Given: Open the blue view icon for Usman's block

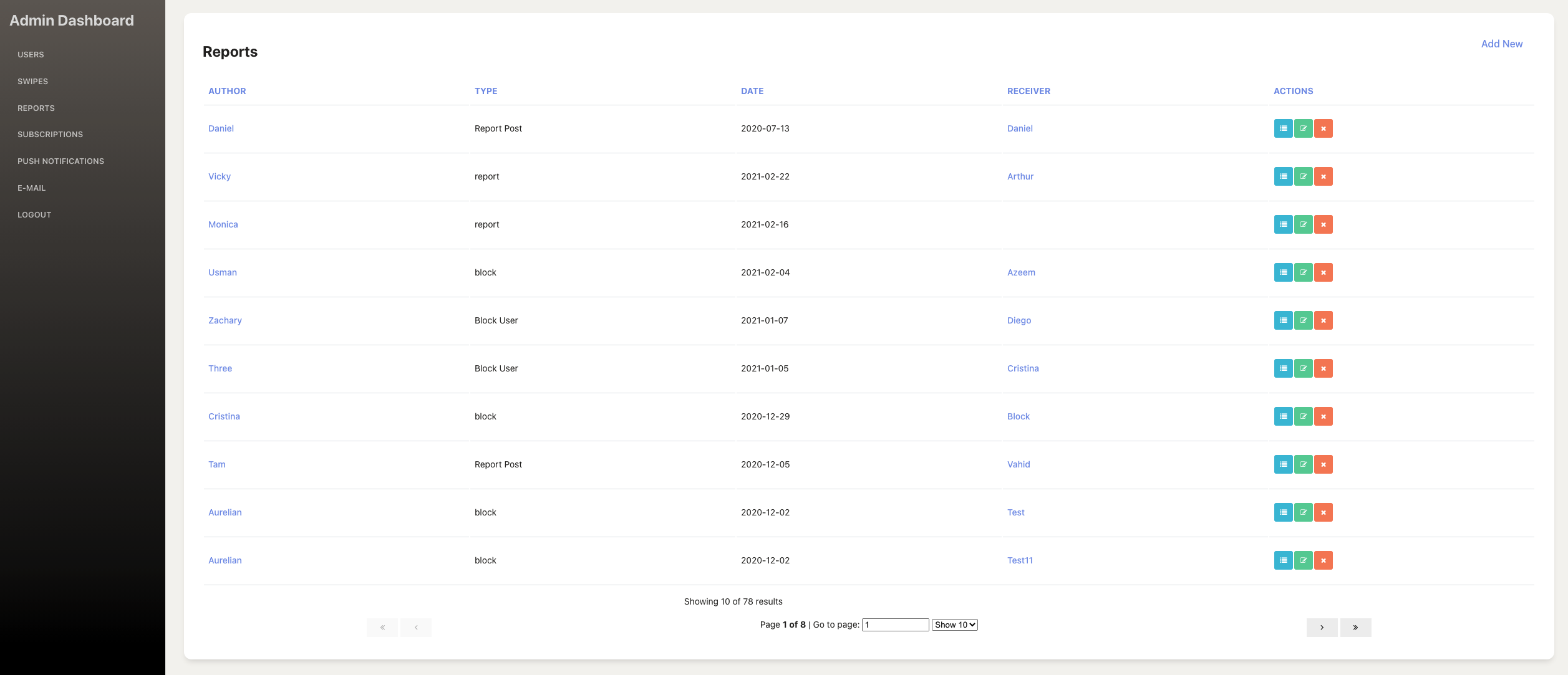Looking at the screenshot, I should [1283, 272].
